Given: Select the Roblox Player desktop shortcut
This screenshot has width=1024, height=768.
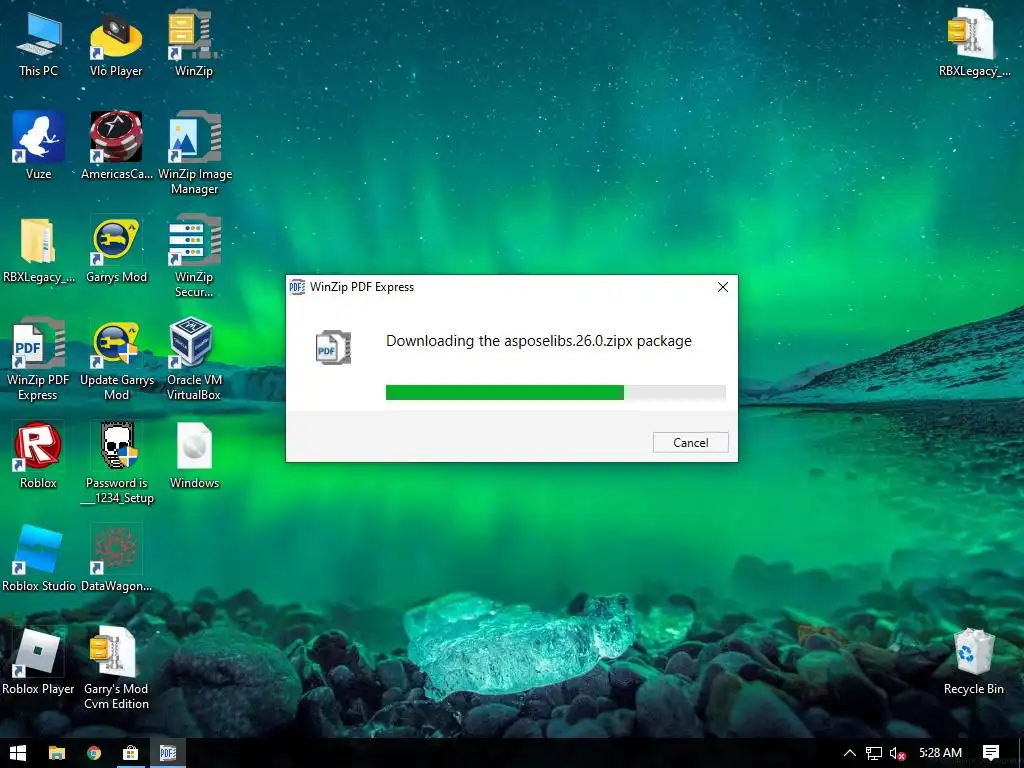Looking at the screenshot, I should [39, 662].
